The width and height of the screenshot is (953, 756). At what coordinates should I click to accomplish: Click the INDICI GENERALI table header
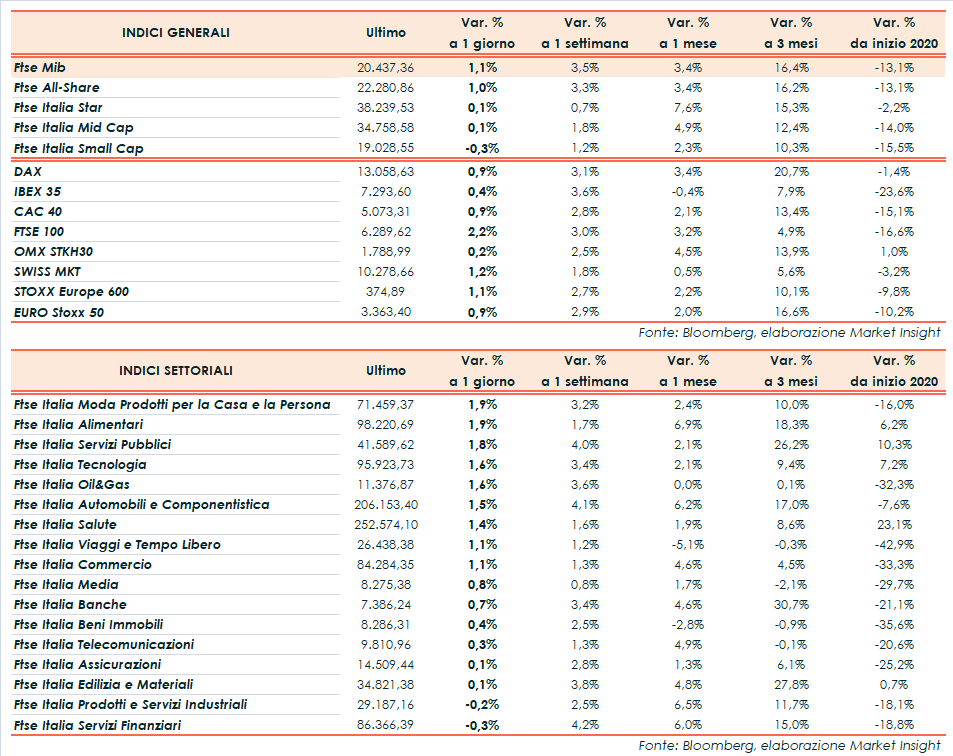(175, 32)
